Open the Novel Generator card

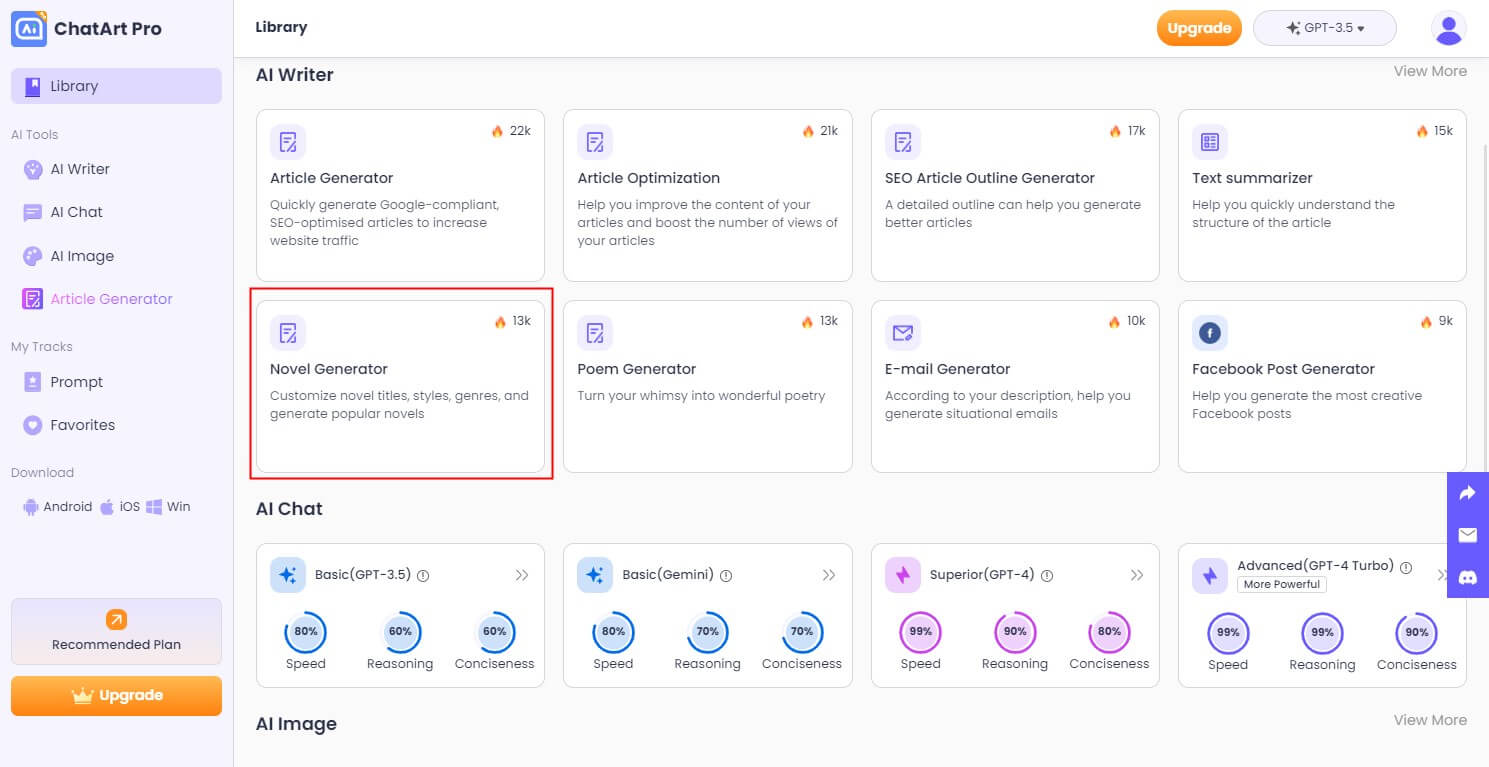(x=400, y=386)
